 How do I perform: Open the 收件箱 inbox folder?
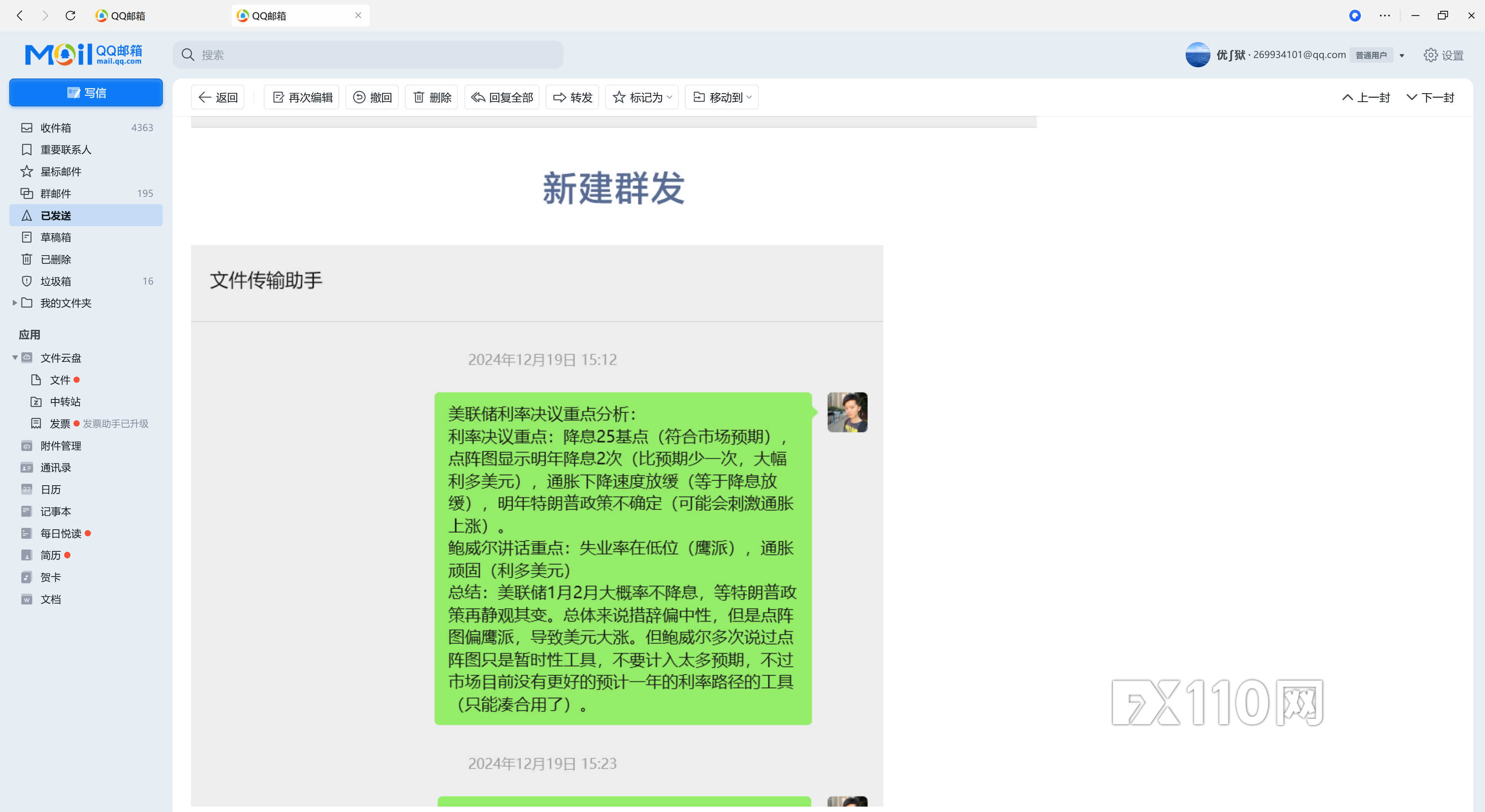point(86,127)
